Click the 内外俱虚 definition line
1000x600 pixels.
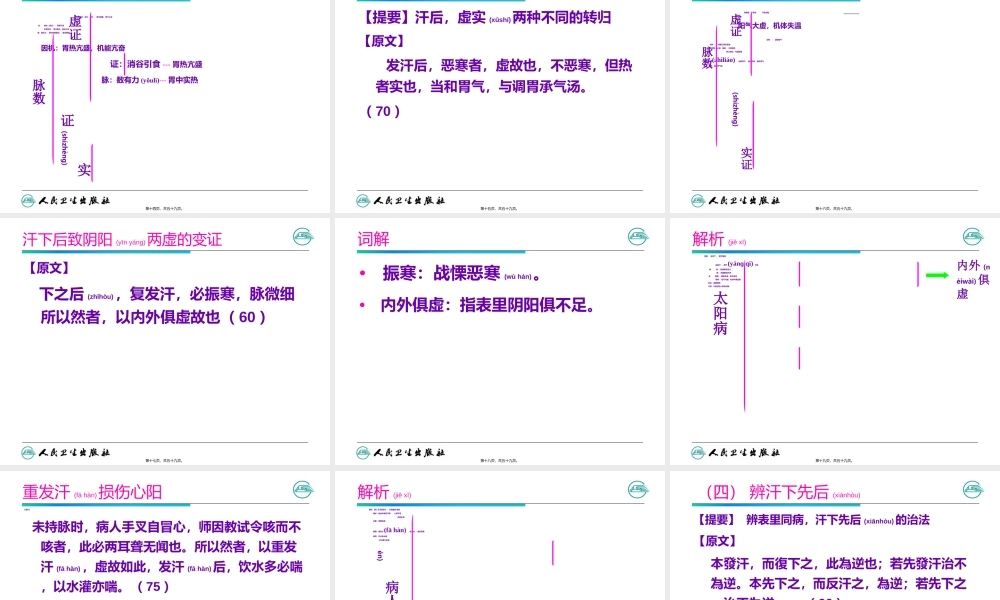(x=470, y=307)
